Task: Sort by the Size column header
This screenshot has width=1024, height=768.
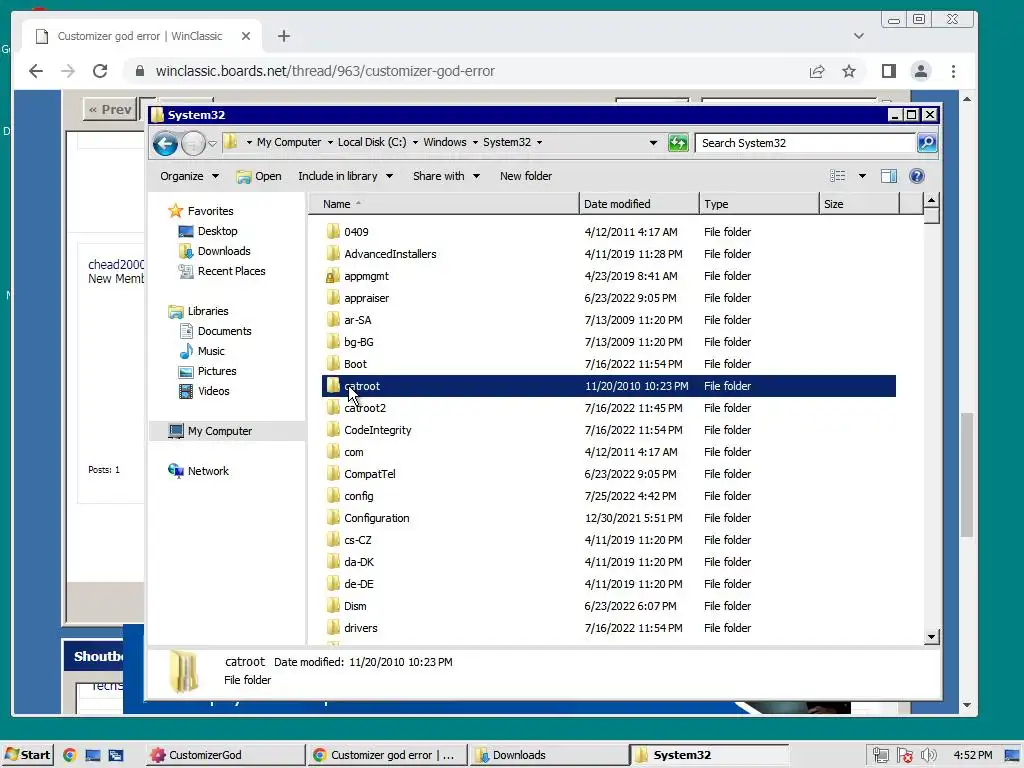Action: tap(859, 204)
